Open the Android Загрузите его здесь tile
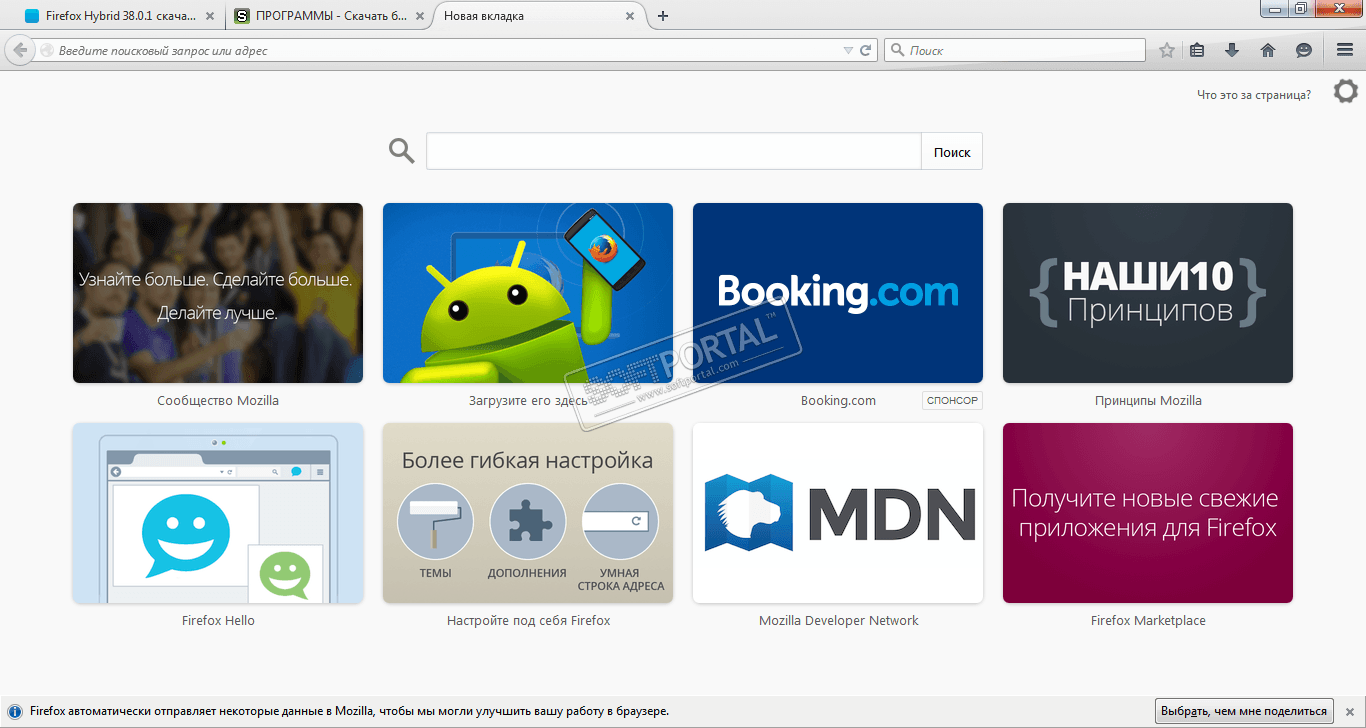The height and width of the screenshot is (728, 1366). click(x=528, y=293)
